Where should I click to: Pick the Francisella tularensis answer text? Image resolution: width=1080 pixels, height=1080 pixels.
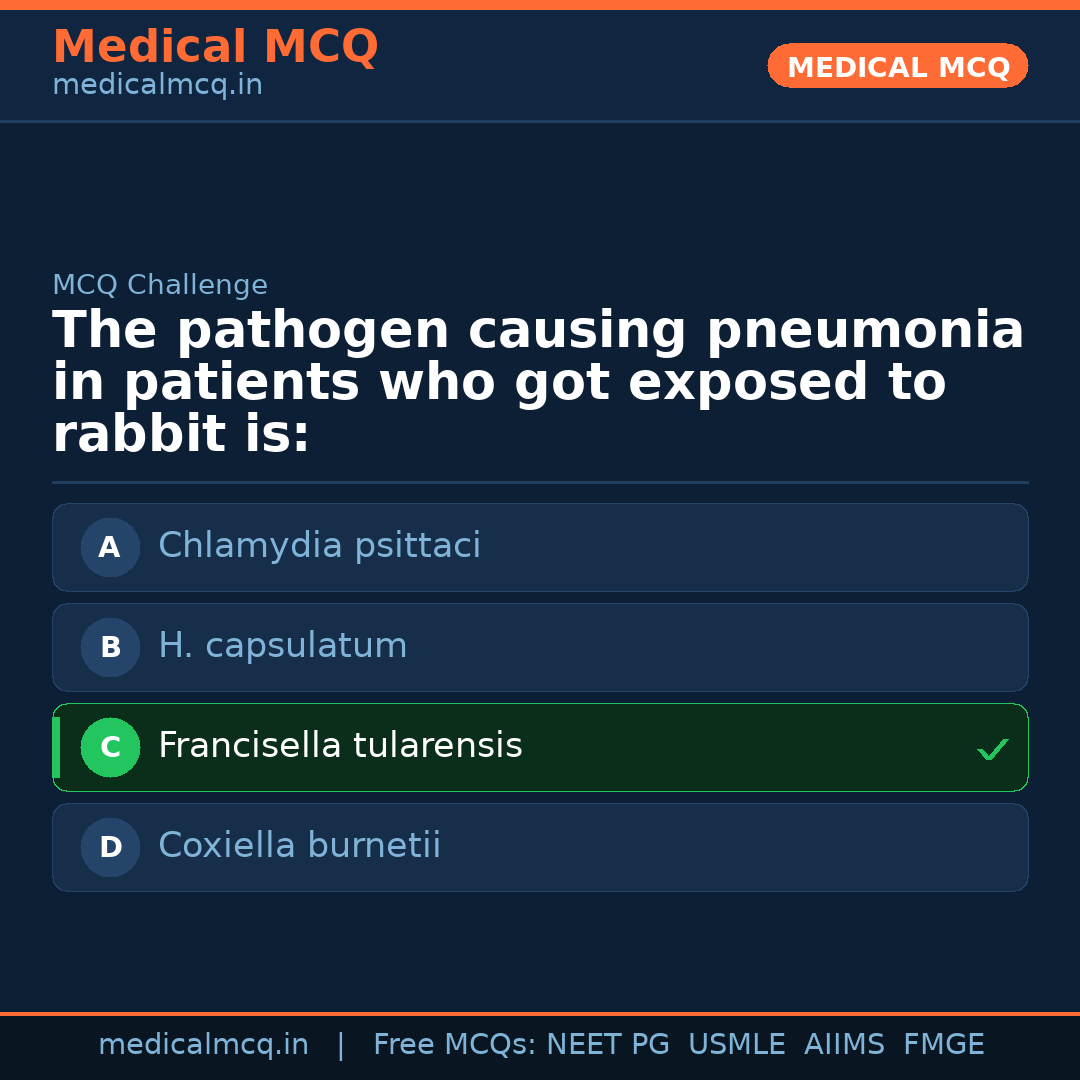[x=340, y=746]
